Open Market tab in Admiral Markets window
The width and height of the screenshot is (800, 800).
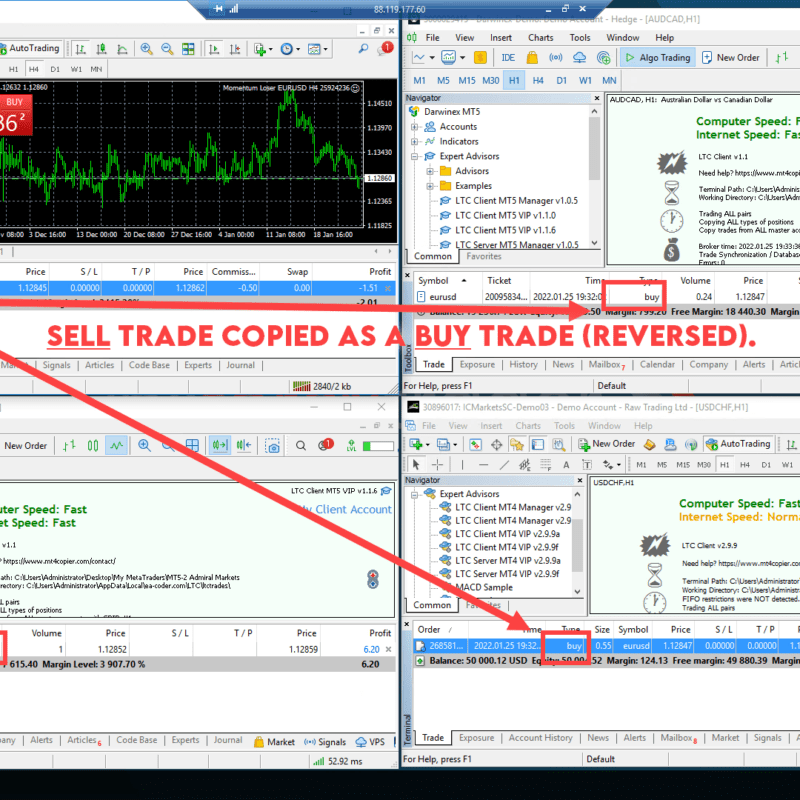point(275,742)
